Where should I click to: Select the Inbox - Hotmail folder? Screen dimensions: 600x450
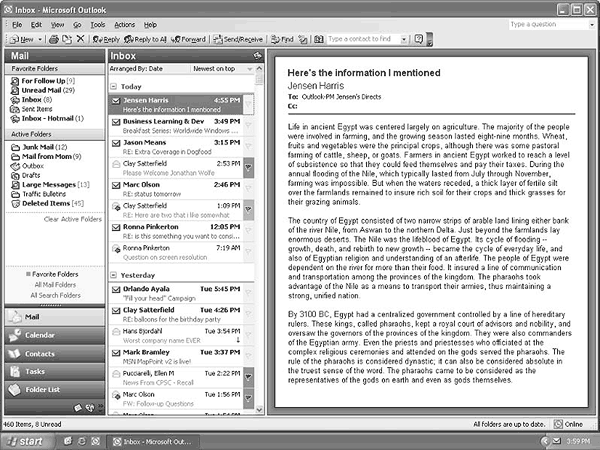click(x=47, y=119)
